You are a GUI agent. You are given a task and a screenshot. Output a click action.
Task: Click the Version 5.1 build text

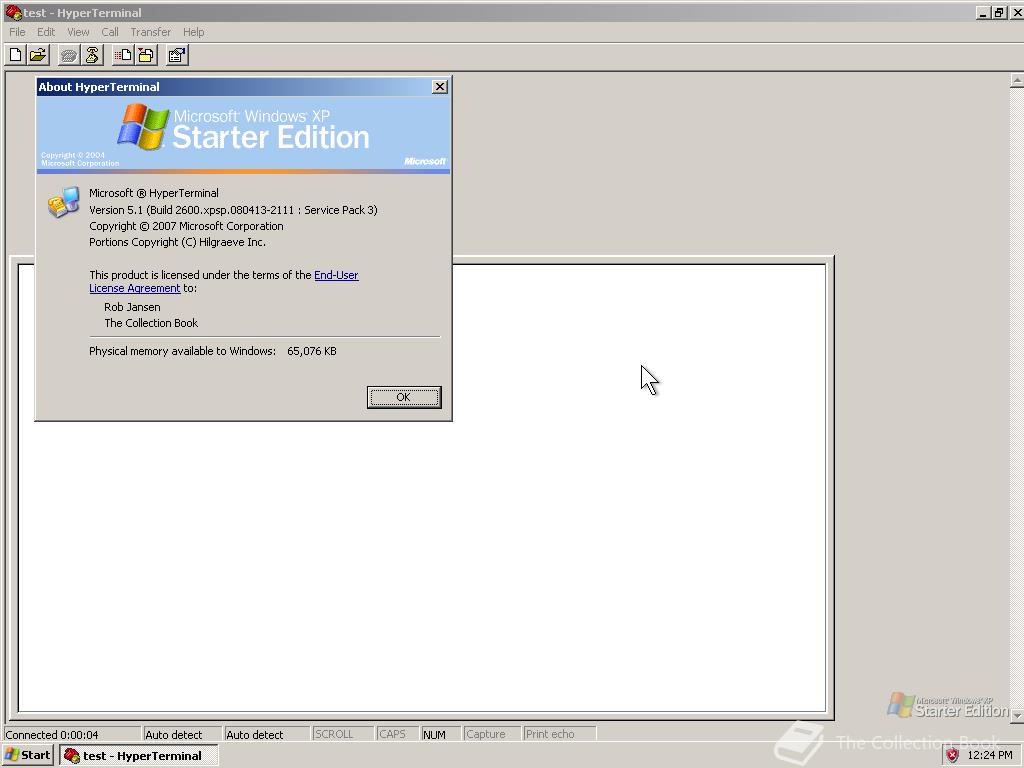(233, 210)
